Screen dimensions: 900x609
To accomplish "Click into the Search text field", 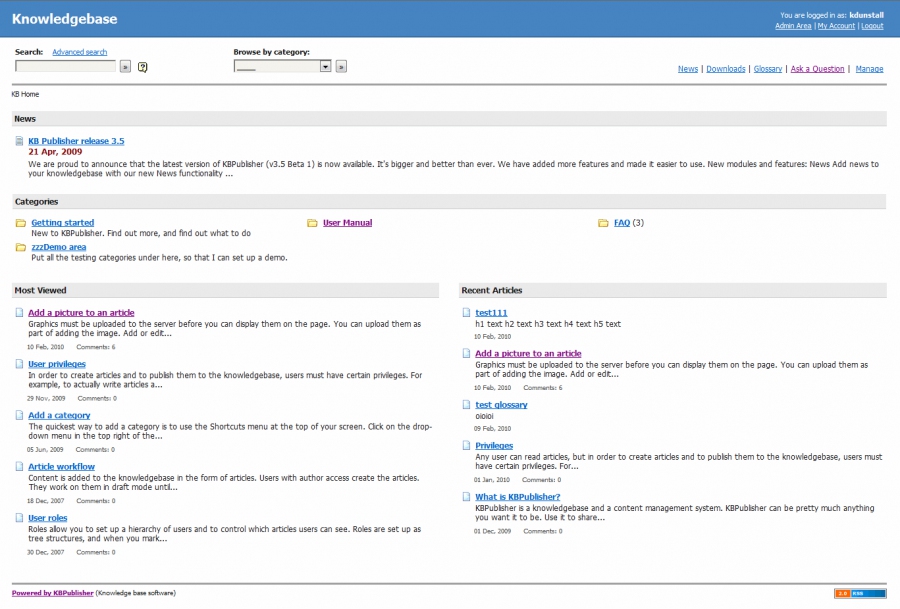I will coord(65,67).
